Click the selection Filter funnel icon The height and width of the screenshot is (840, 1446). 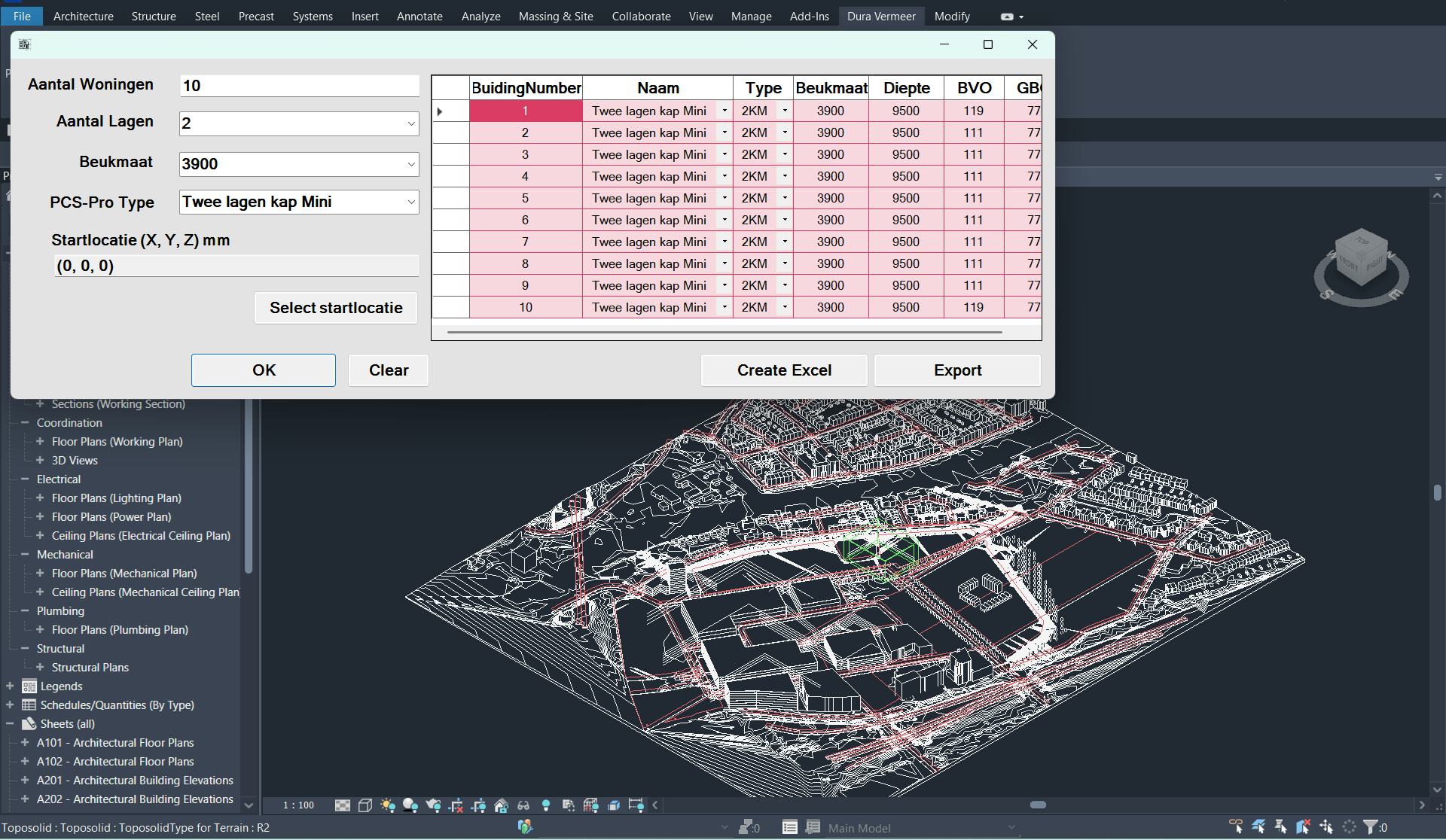[1371, 827]
